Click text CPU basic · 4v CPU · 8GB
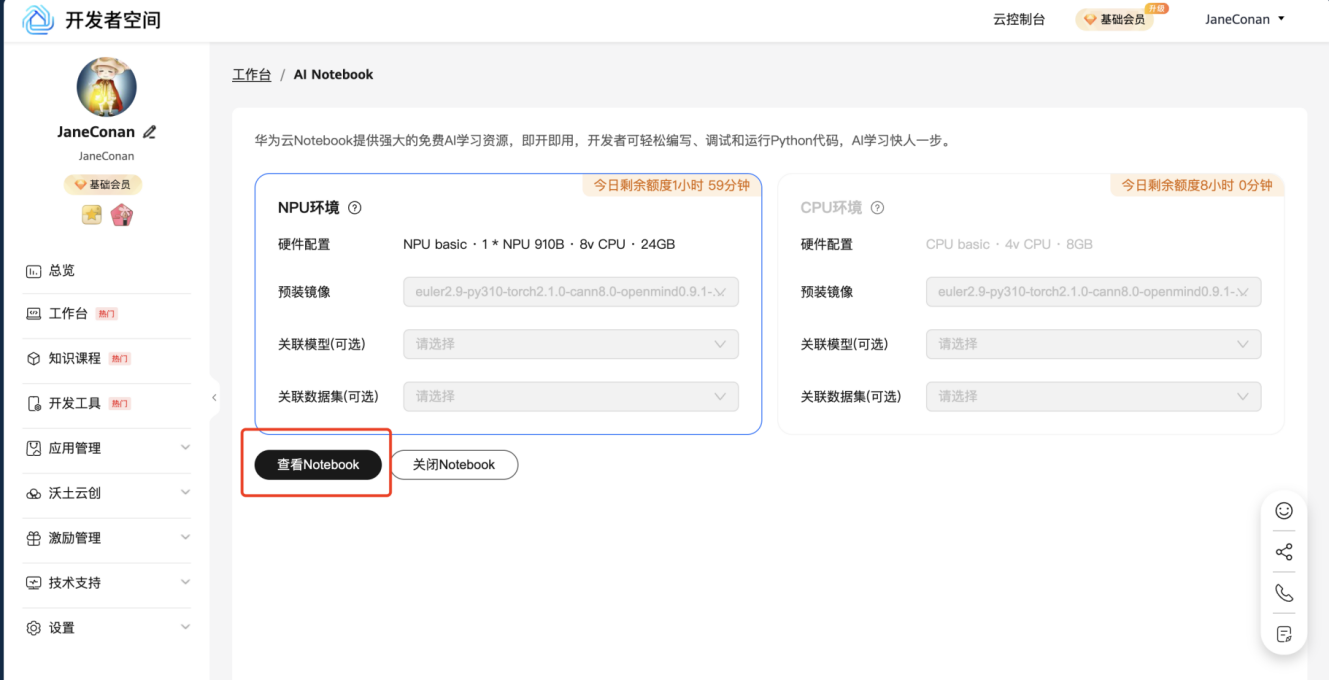The height and width of the screenshot is (681, 1330). (x=1009, y=244)
